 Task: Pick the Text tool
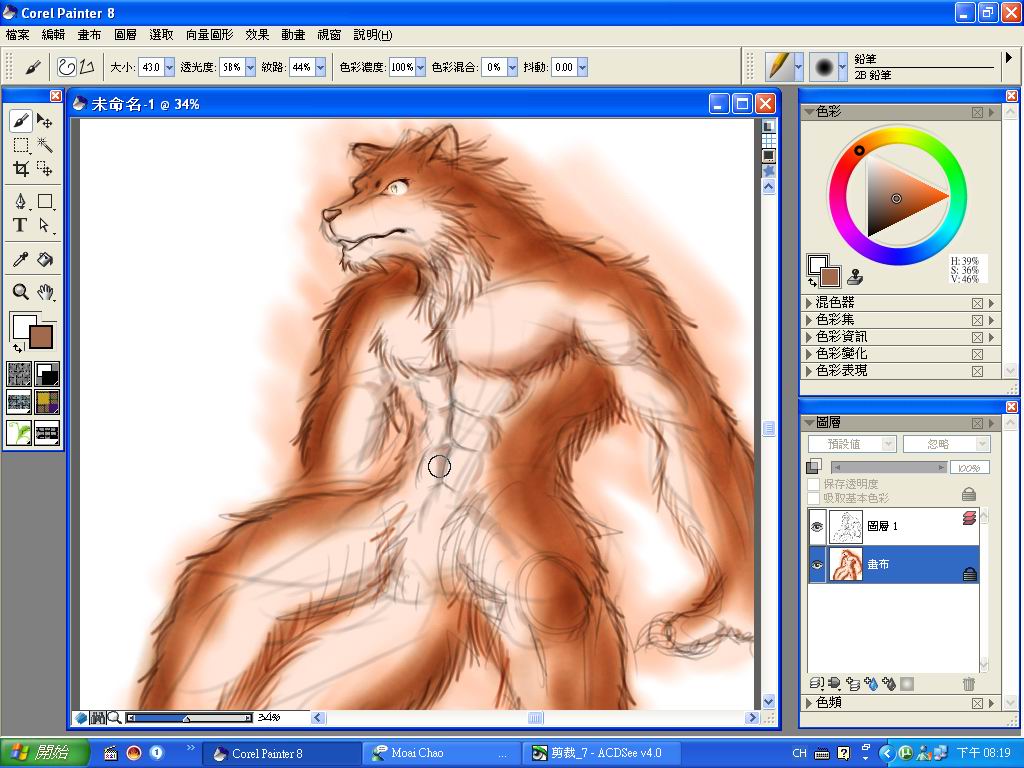pyautogui.click(x=20, y=226)
